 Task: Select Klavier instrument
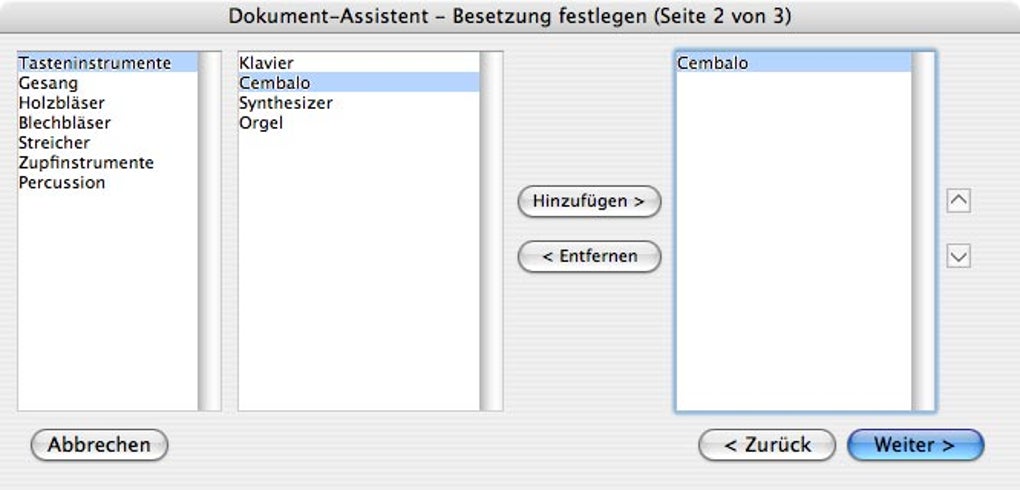coord(266,63)
